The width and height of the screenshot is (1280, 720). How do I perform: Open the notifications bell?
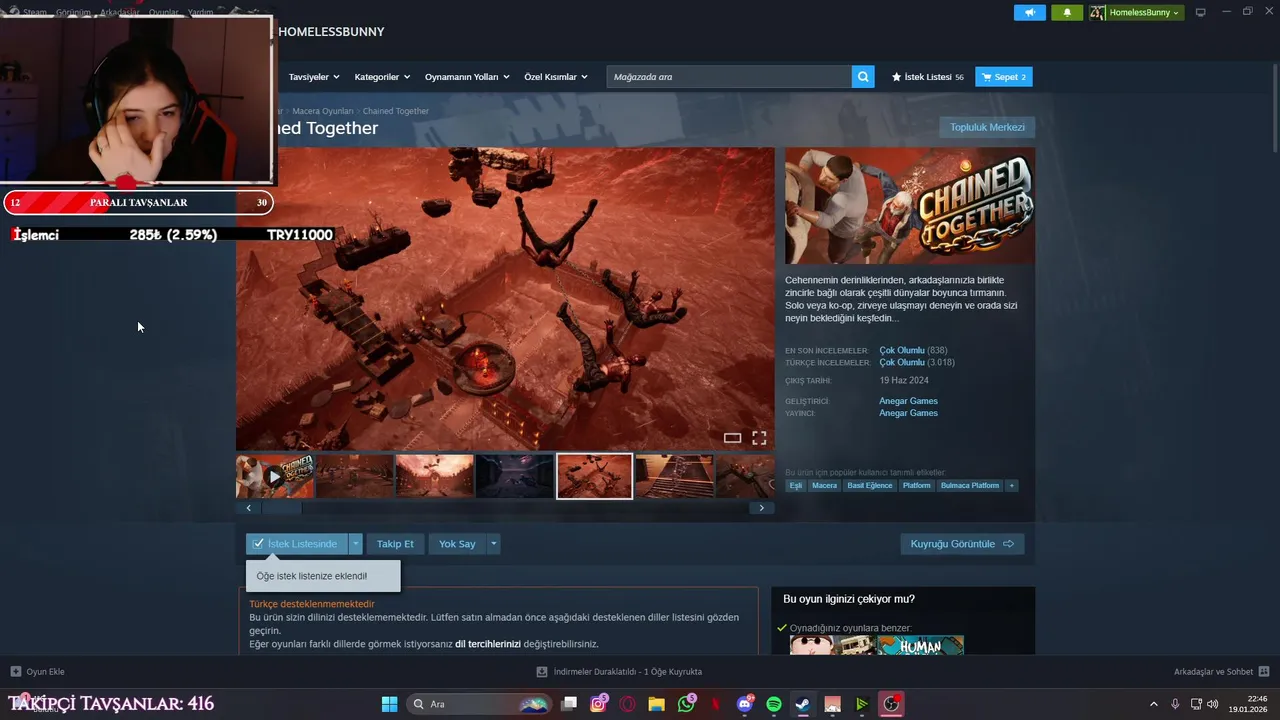click(x=1067, y=12)
